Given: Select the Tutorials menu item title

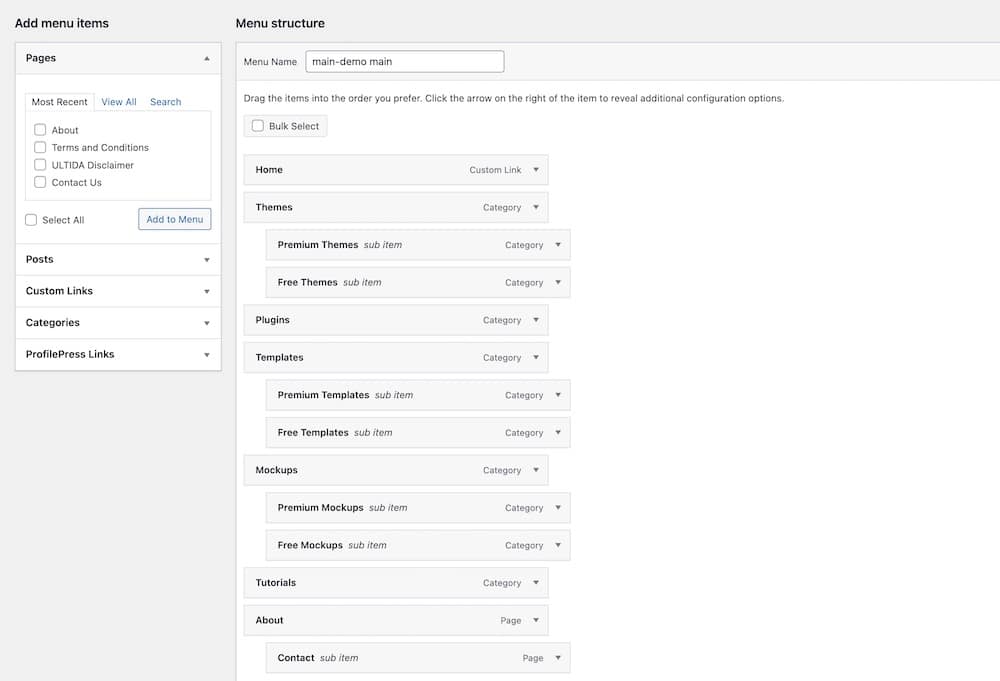Looking at the screenshot, I should (x=276, y=583).
